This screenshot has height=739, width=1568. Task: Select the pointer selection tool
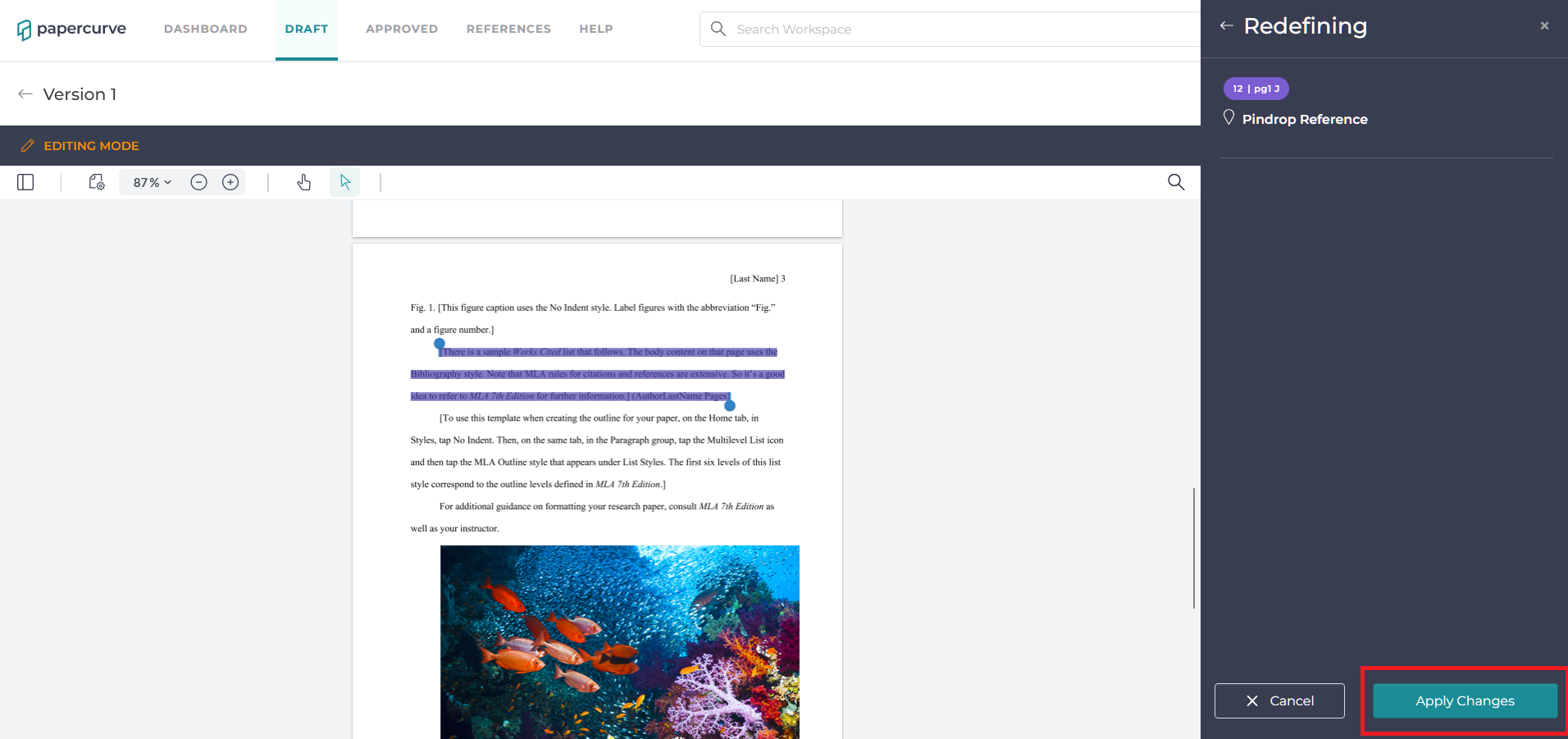(x=345, y=182)
